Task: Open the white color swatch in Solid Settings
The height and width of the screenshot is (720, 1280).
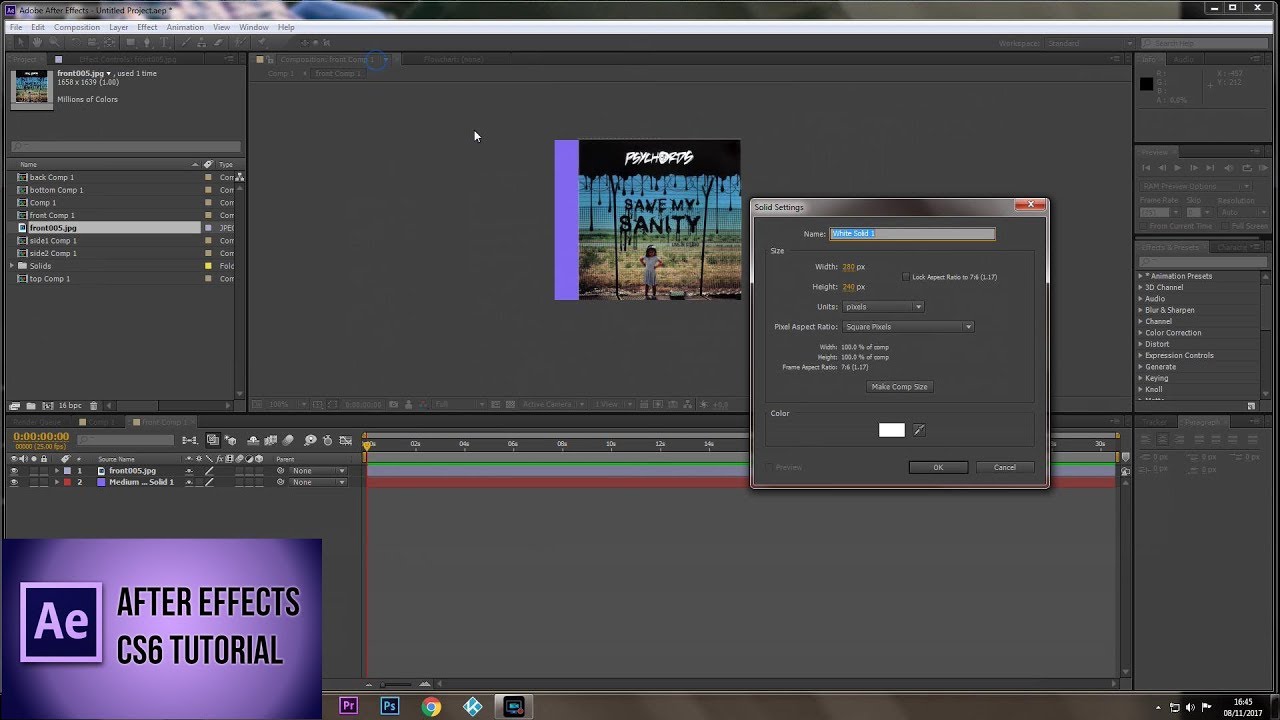Action: [x=892, y=430]
